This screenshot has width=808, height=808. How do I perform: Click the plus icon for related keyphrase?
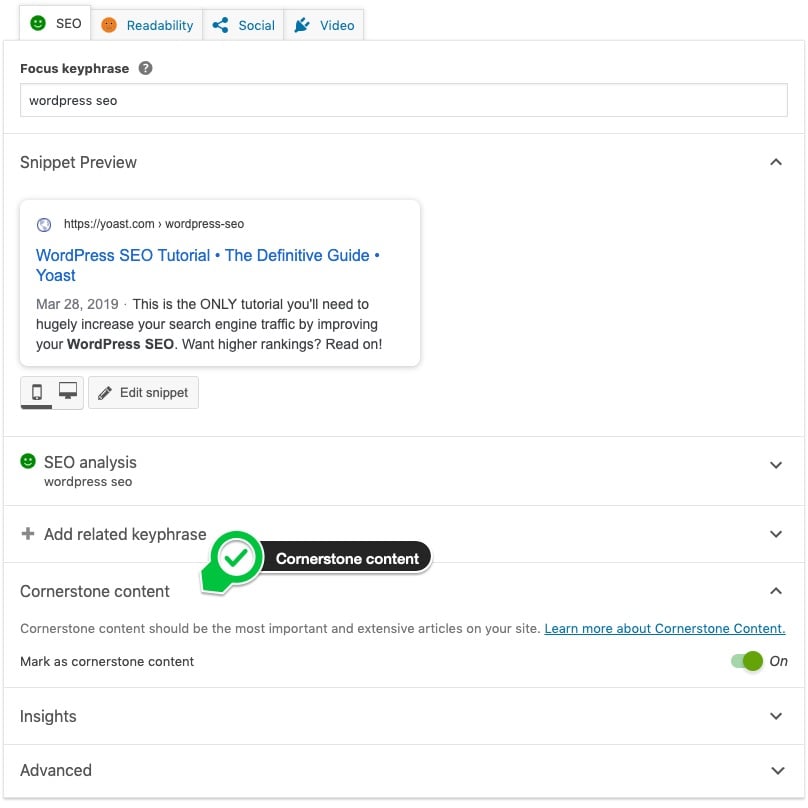(x=28, y=534)
